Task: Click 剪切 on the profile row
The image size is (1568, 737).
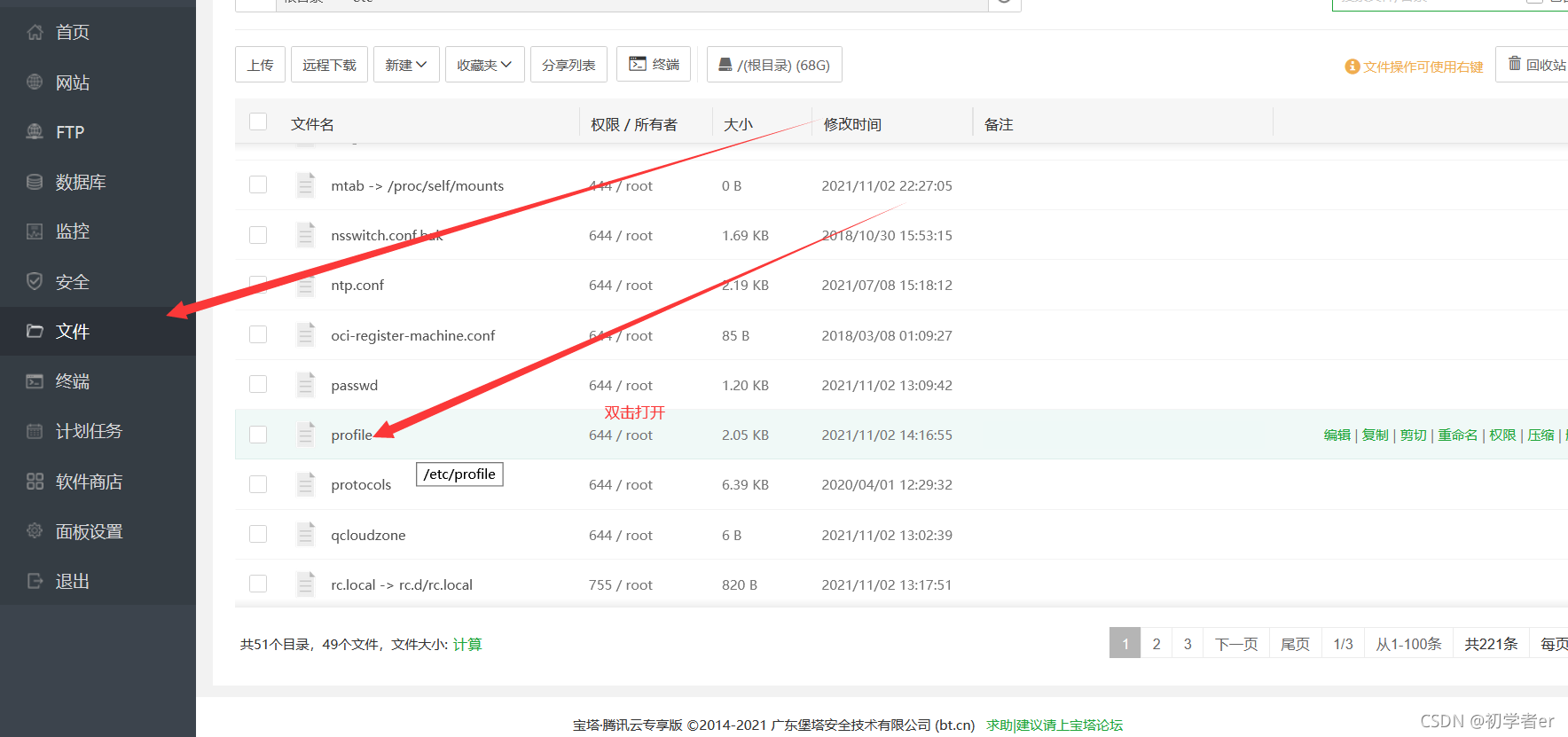Action: click(1413, 435)
